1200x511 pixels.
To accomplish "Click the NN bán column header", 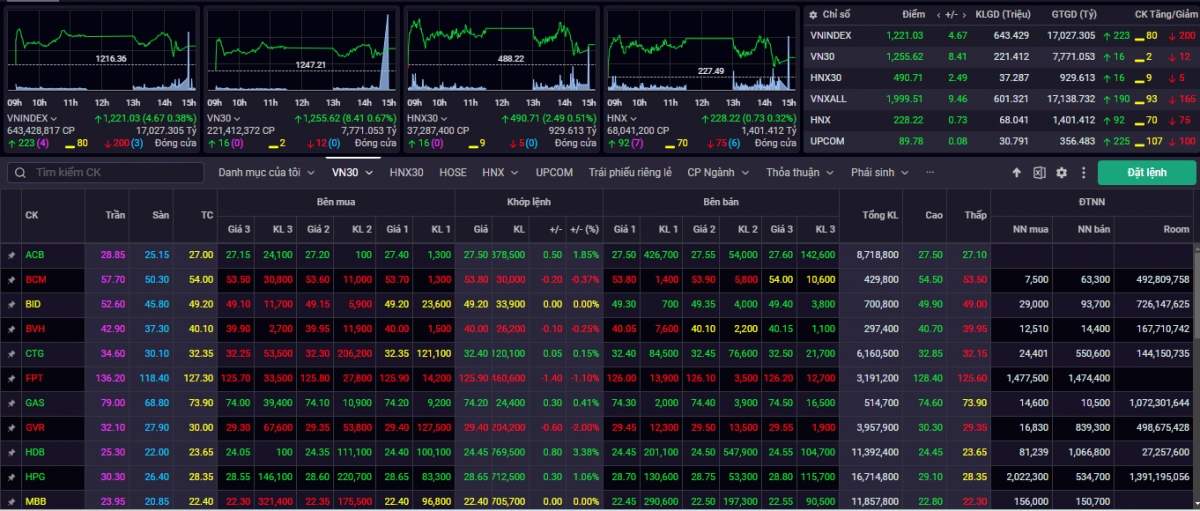I will coord(1092,229).
